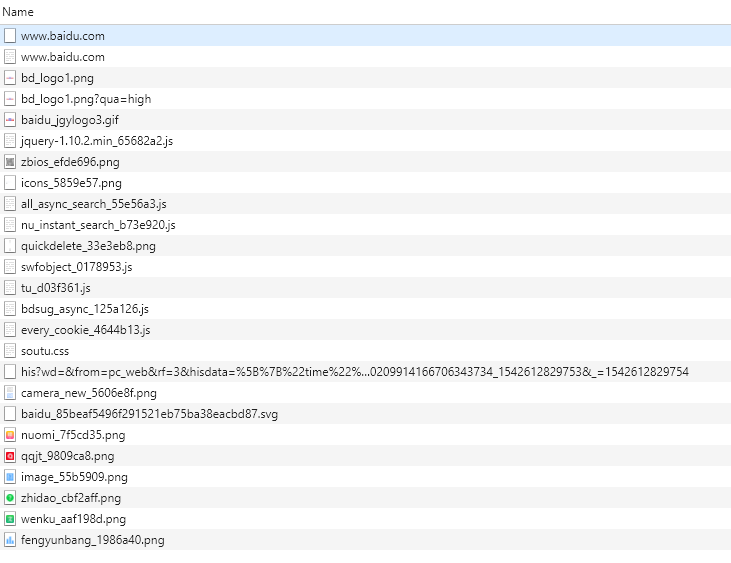Click the orange nuomi_7f5cd35.png icon
The height and width of the screenshot is (563, 731).
click(10, 435)
